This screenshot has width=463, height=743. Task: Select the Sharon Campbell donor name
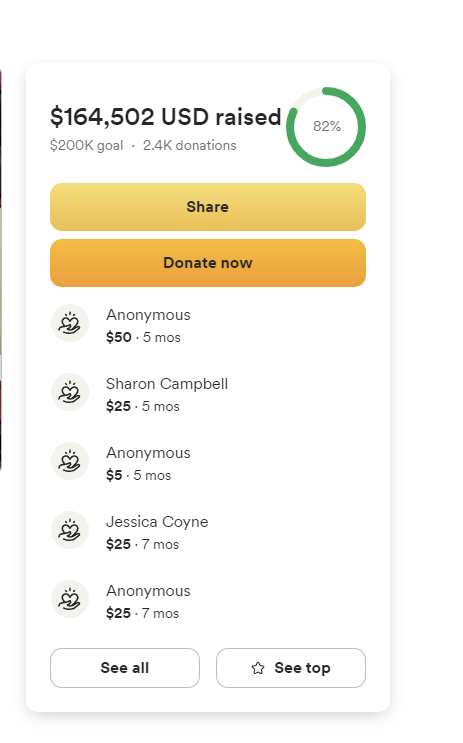tap(167, 384)
